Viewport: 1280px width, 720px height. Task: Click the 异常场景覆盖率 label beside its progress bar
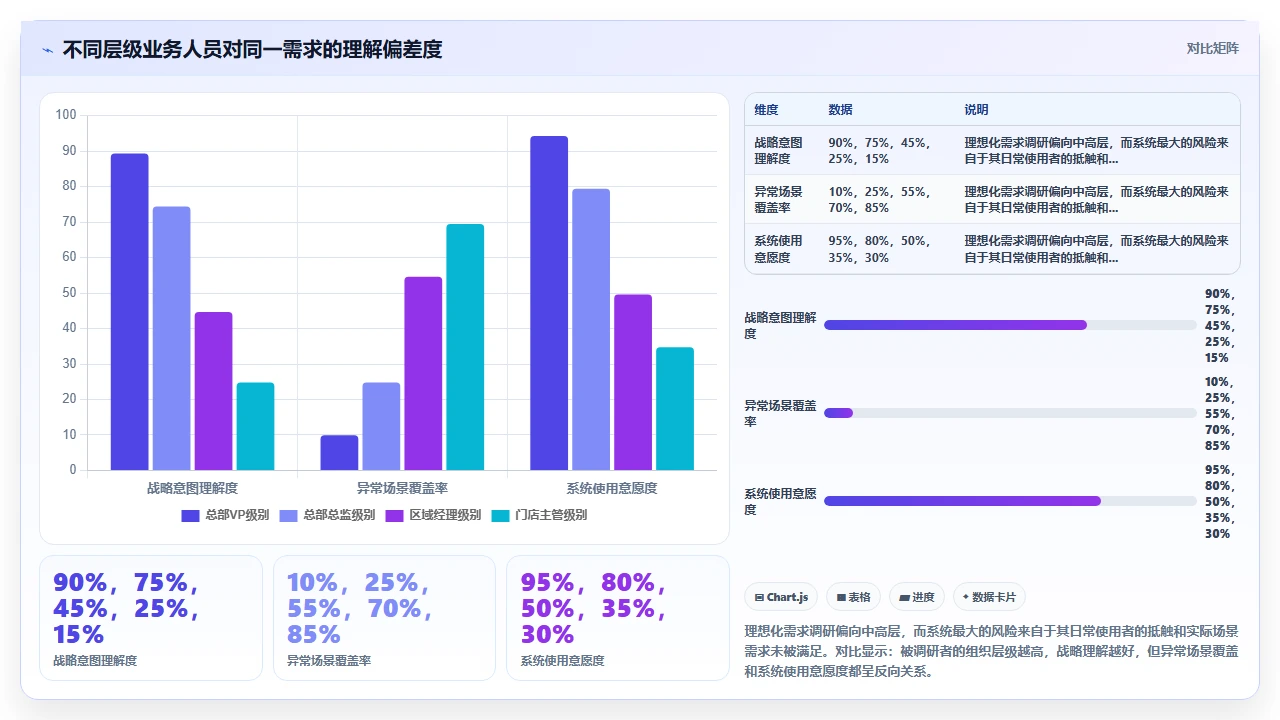pos(780,413)
